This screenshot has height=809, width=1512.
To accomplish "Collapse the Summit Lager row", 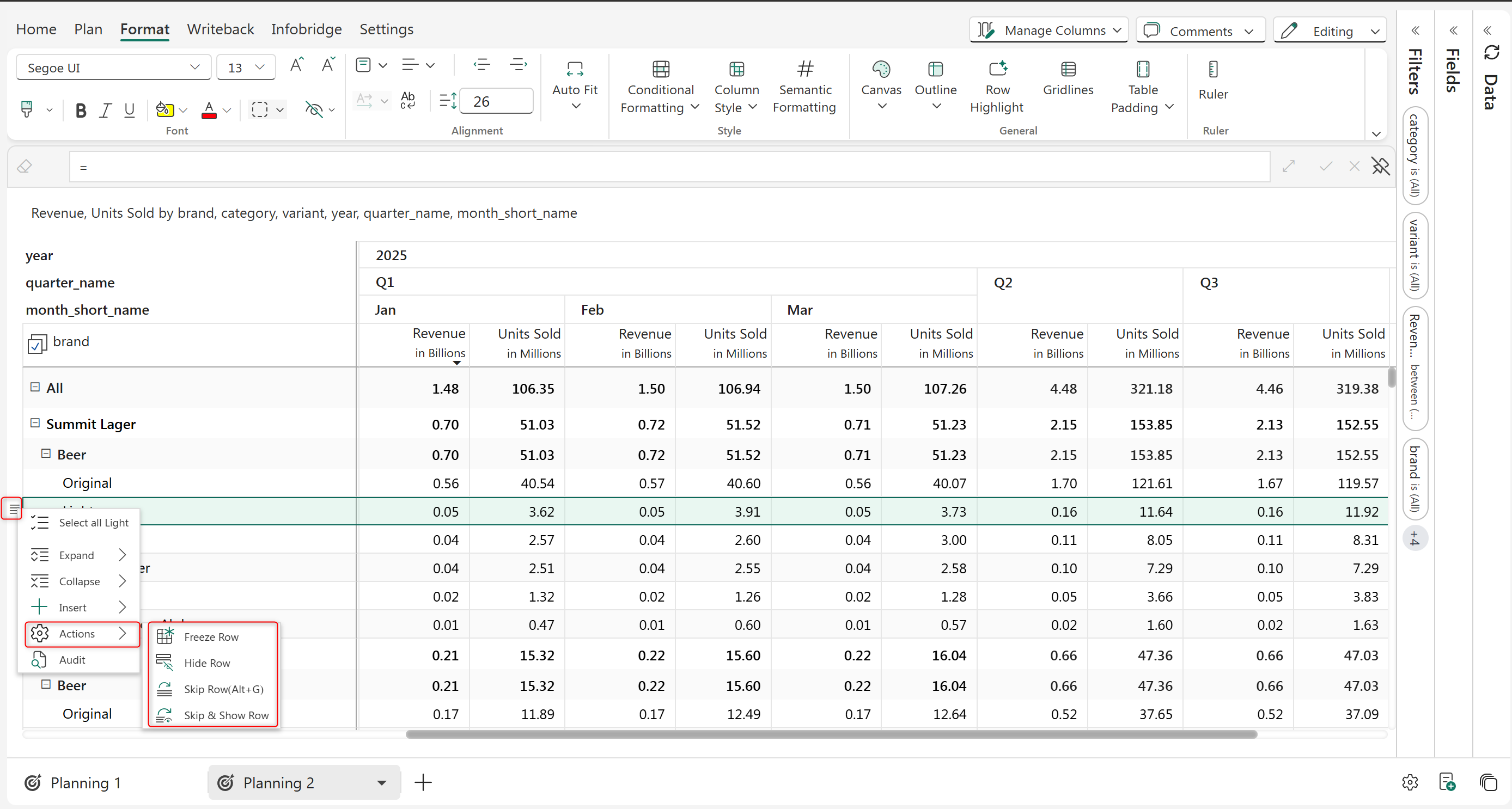I will pos(35,423).
